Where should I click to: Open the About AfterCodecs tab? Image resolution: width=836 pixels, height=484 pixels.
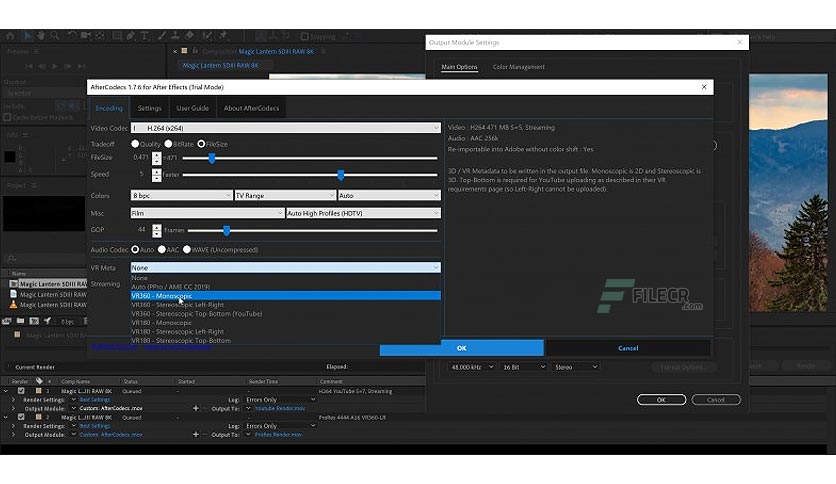(x=251, y=108)
